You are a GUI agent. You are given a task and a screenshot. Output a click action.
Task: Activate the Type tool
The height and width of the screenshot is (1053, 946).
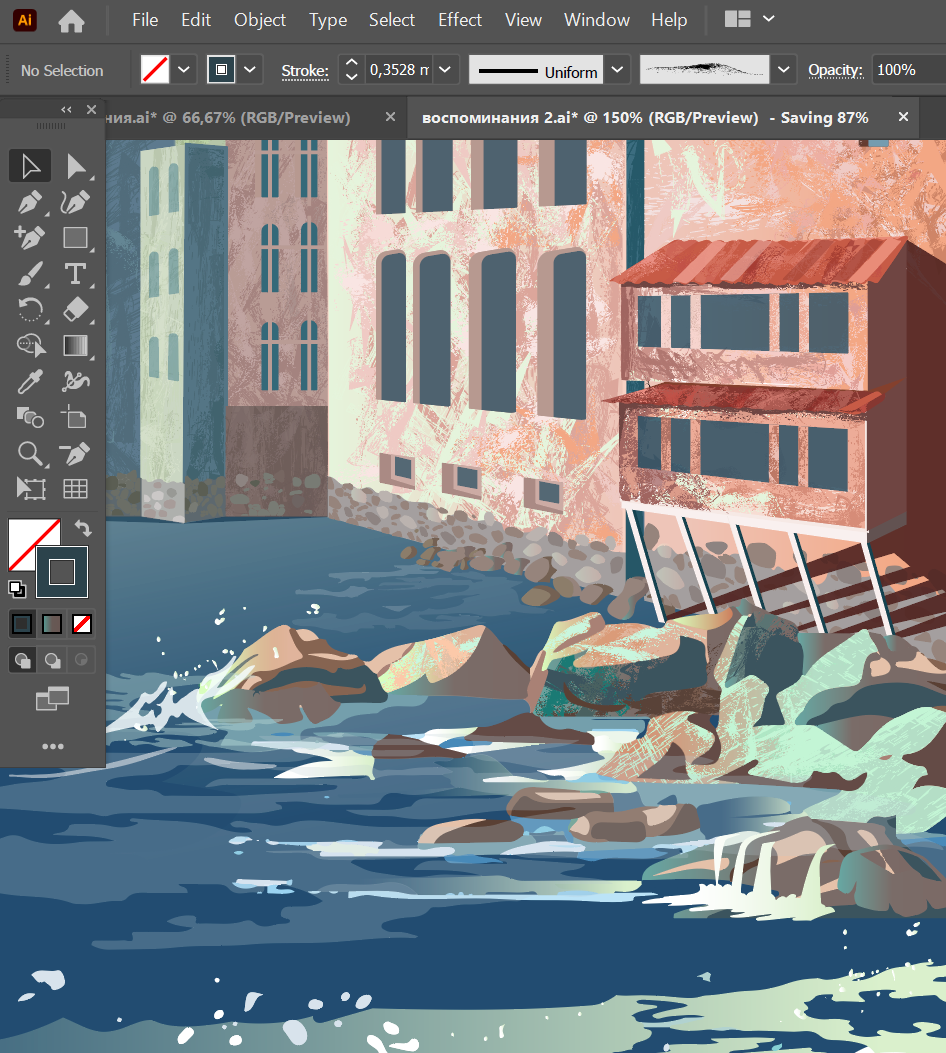click(76, 274)
